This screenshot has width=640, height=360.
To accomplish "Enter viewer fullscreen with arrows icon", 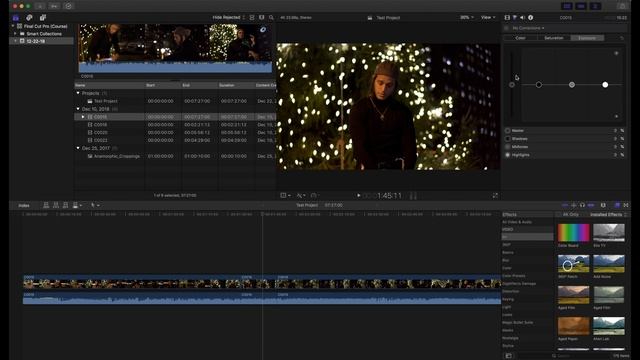I will pyautogui.click(x=495, y=196).
